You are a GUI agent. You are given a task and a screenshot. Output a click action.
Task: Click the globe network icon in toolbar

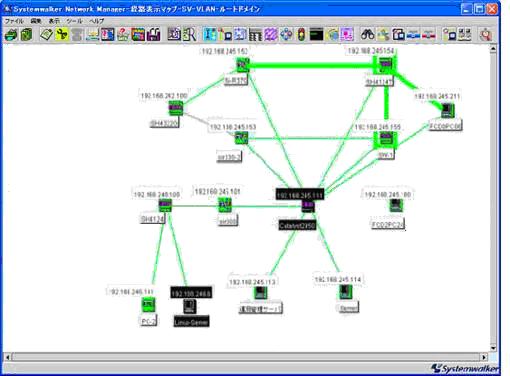332,35
